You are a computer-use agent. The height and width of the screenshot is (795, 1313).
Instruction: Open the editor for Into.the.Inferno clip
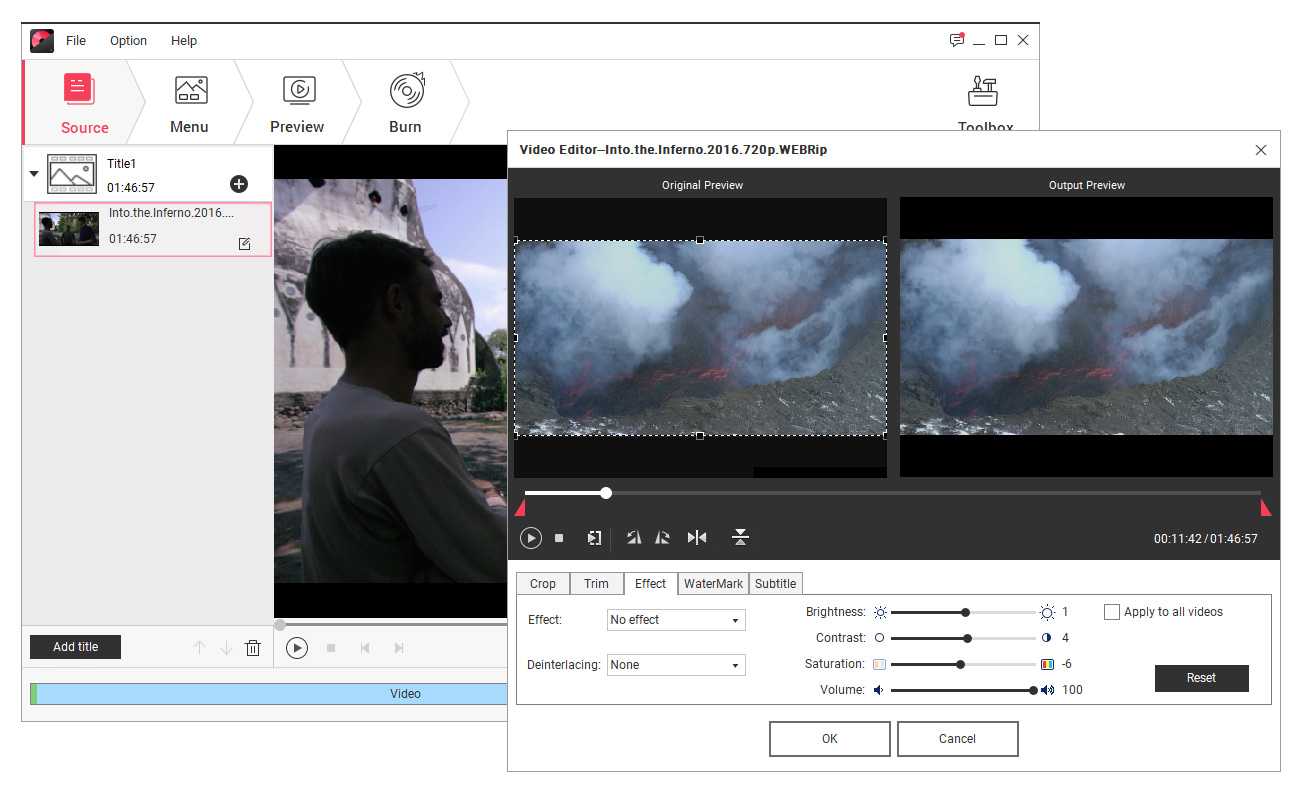click(x=244, y=243)
